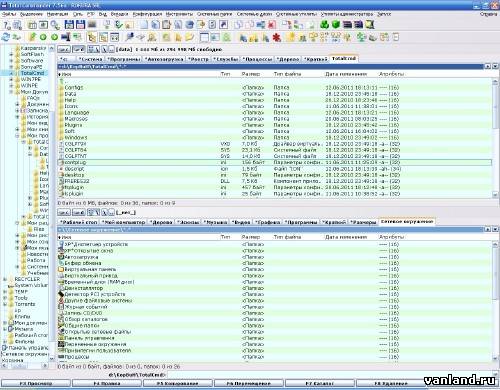Image resolution: width=500 pixels, height=390 pixels.
Task: Select the FRERES32 file row
Action: point(275,181)
